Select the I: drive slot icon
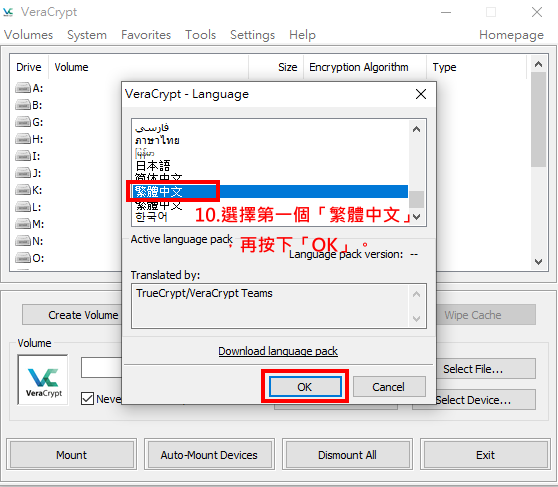 pos(23,156)
